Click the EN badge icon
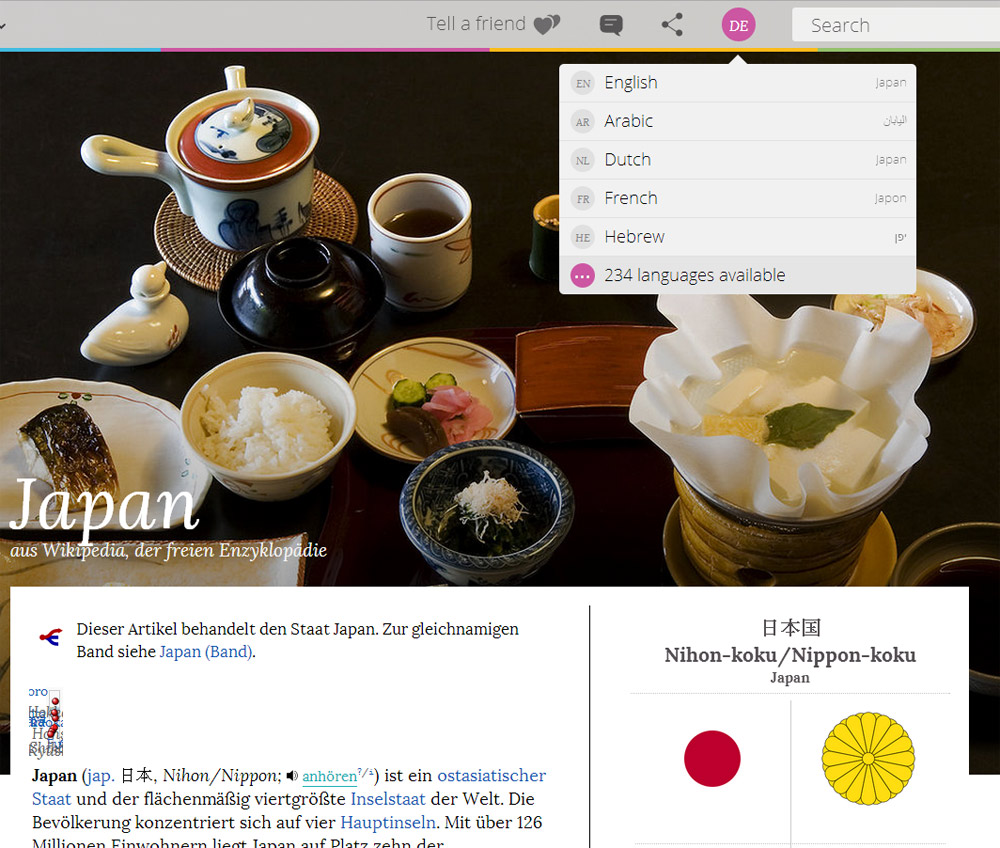Viewport: 1000px width, 848px height. tap(583, 83)
